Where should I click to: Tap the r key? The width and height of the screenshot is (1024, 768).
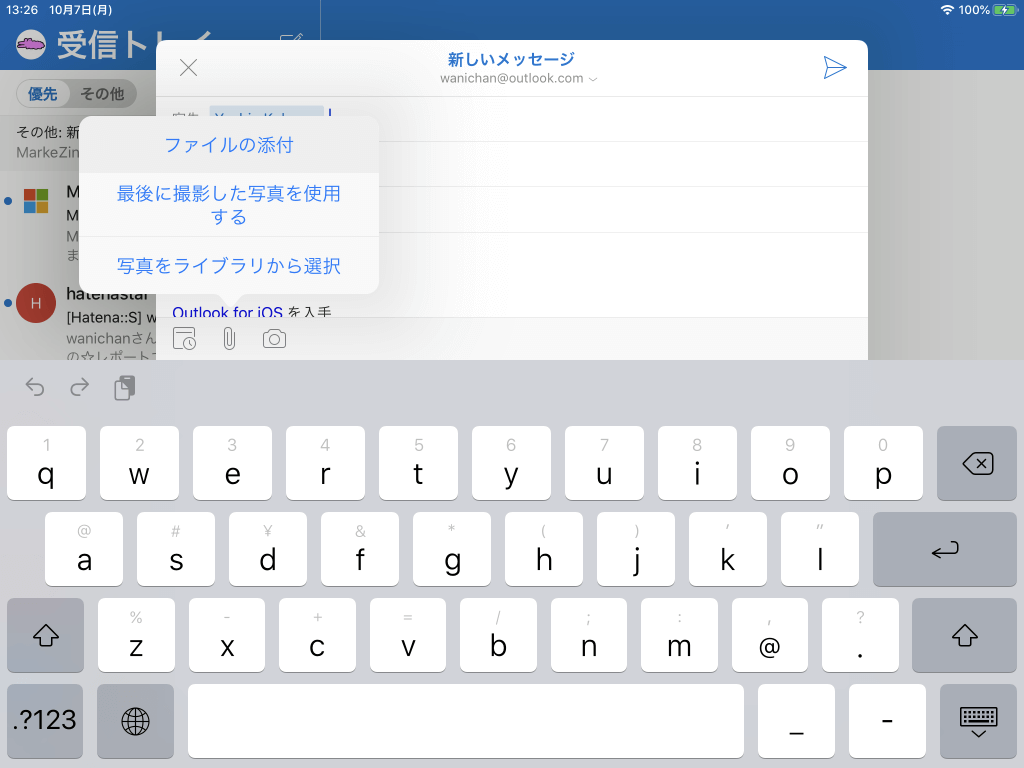pos(325,464)
